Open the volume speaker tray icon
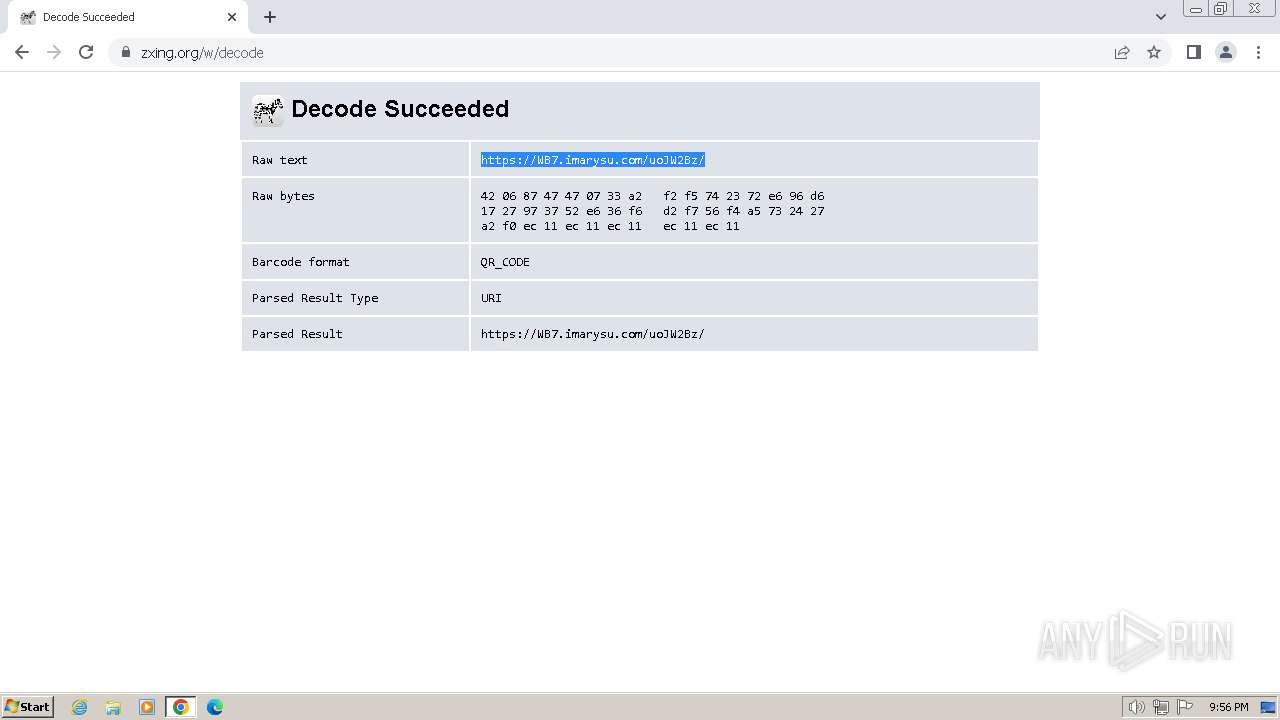This screenshot has width=1280, height=720. coord(1136,707)
